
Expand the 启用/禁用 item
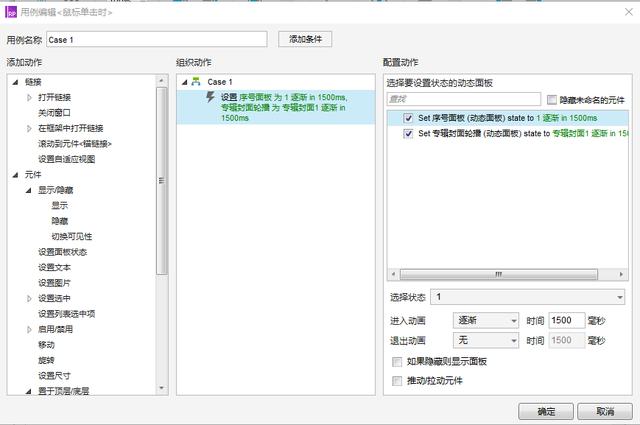point(29,329)
